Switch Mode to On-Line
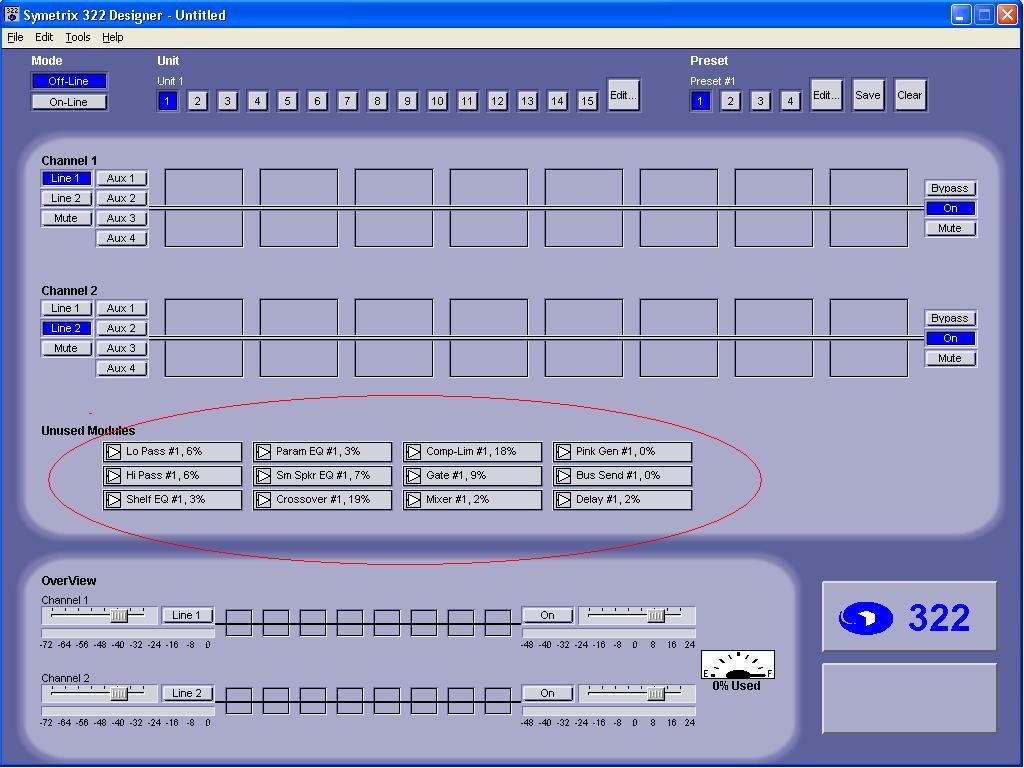This screenshot has width=1024, height=768. point(68,102)
